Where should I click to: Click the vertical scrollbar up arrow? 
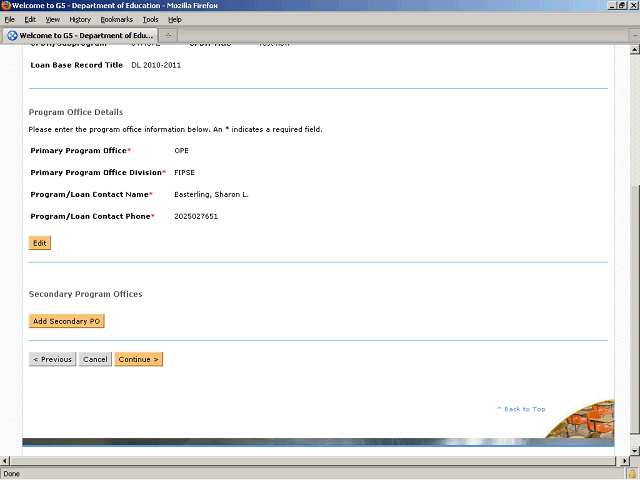[x=634, y=50]
